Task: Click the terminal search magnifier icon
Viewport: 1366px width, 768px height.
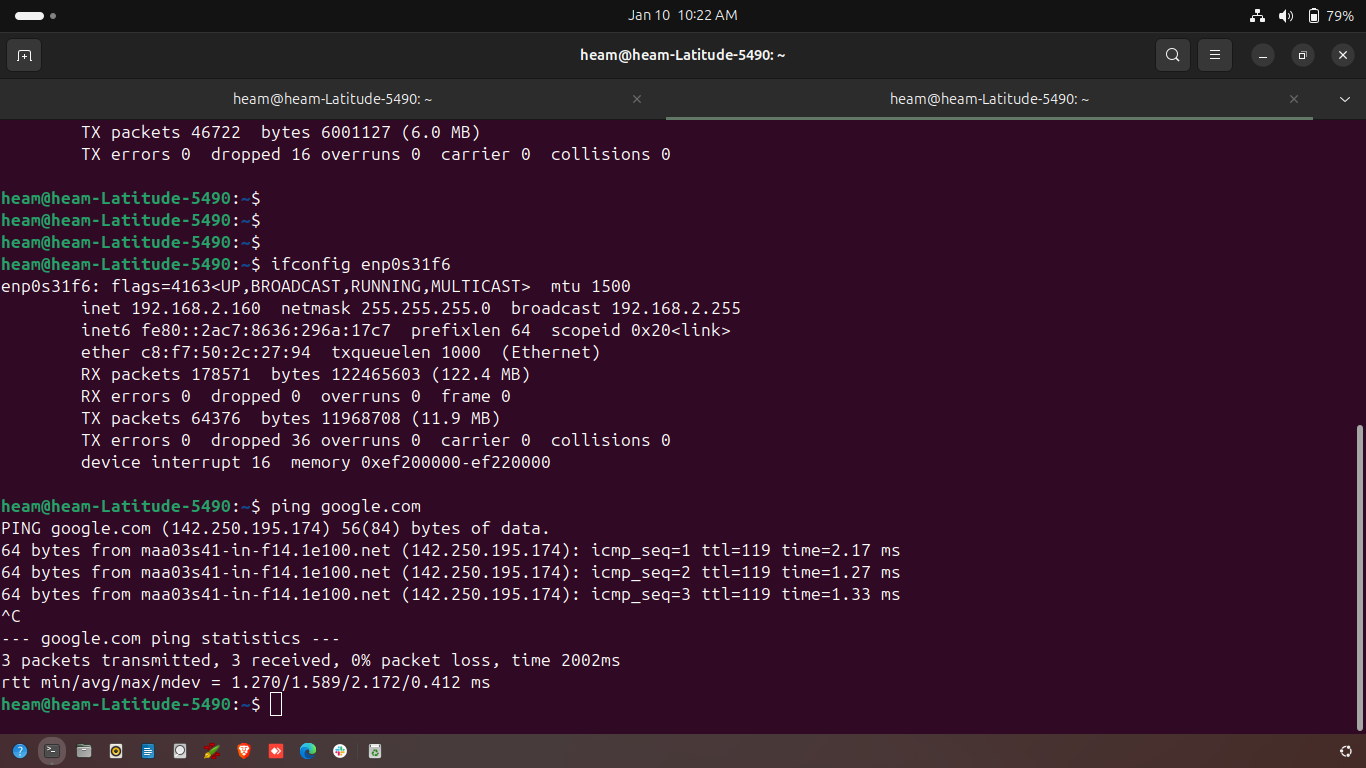Action: coord(1172,55)
